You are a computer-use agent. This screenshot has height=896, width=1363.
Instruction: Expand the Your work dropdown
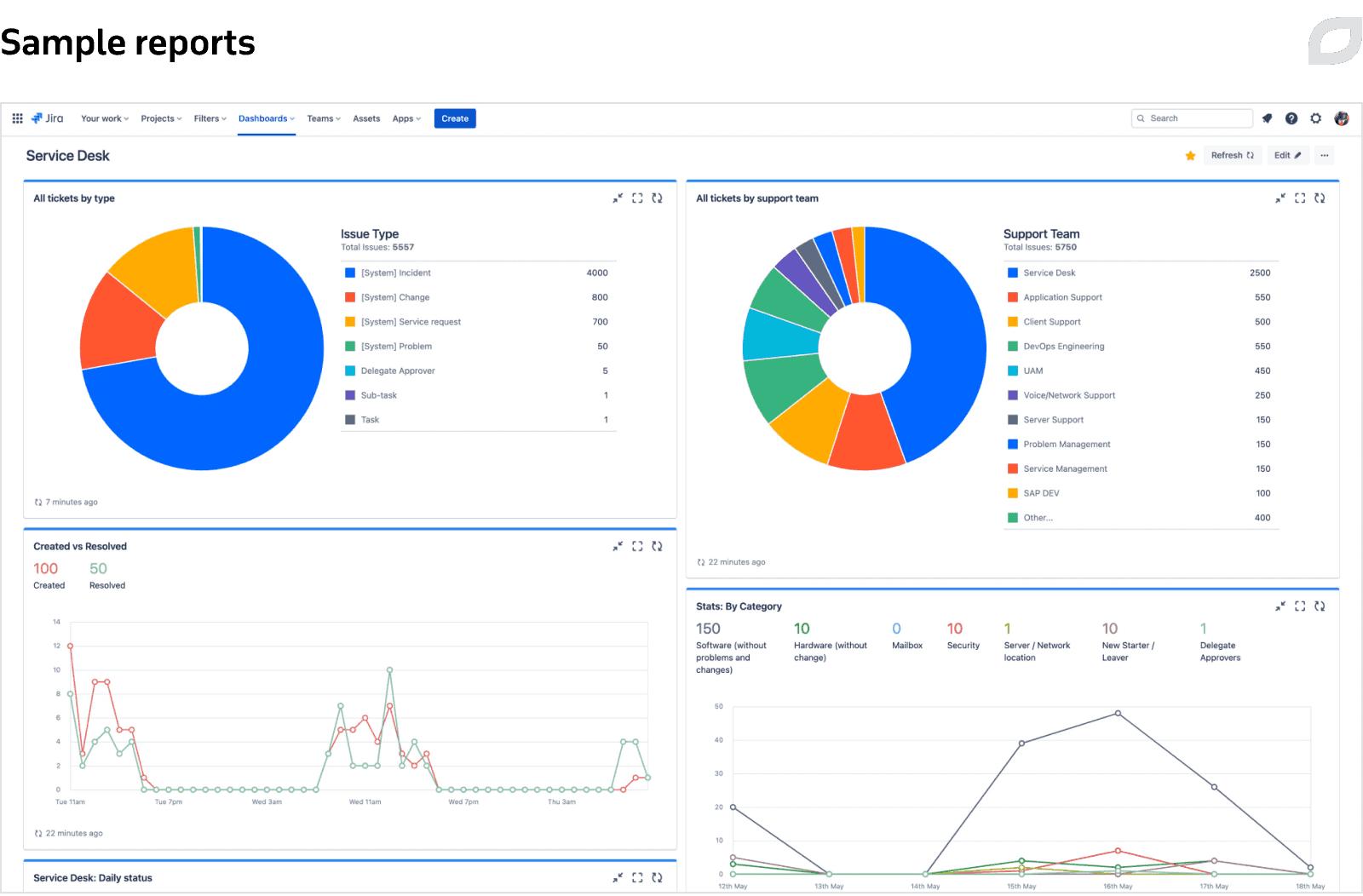click(x=105, y=118)
